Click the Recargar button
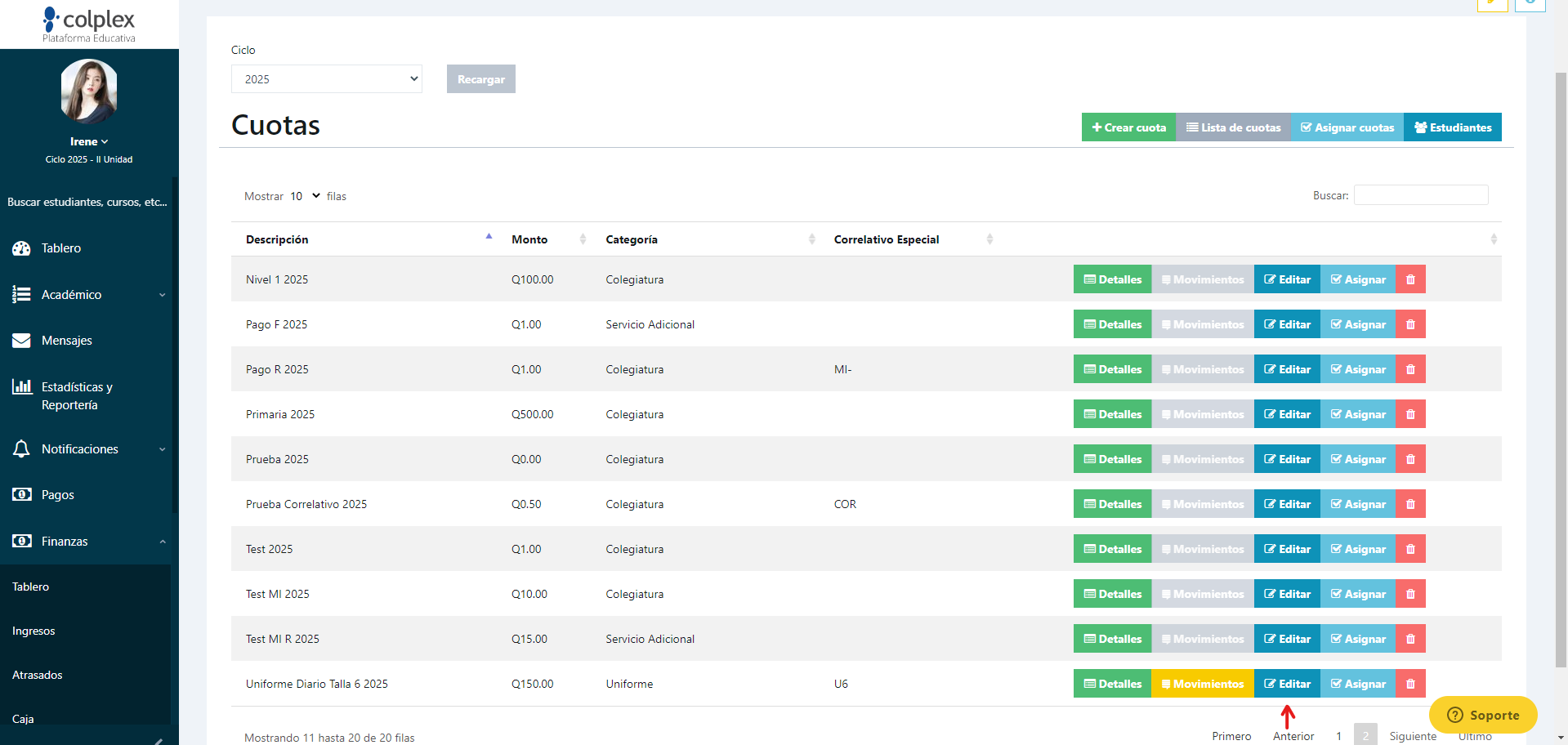The height and width of the screenshot is (745, 1568). pos(480,79)
